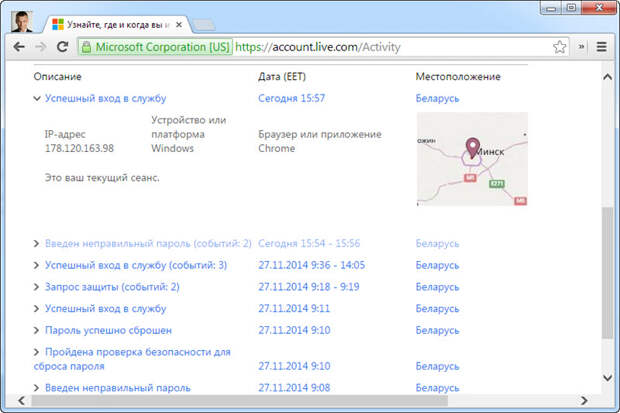Go back with the browser back arrow

click(19, 47)
